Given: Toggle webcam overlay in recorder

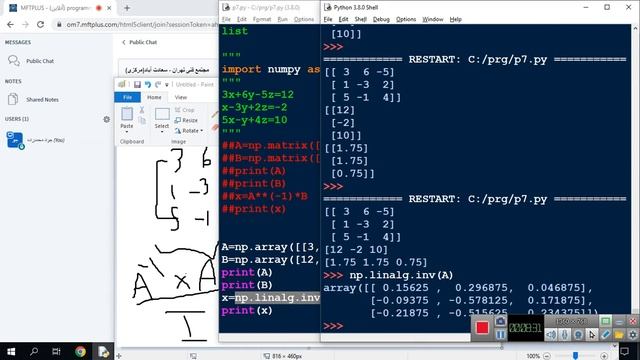Looking at the screenshot, I should pyautogui.click(x=578, y=335).
